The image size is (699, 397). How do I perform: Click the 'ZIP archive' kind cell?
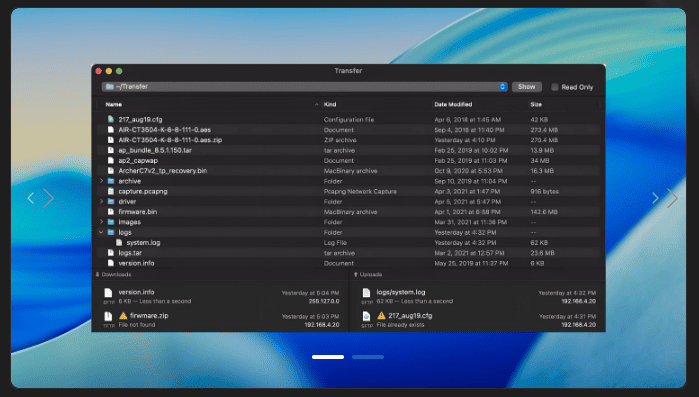pyautogui.click(x=340, y=140)
